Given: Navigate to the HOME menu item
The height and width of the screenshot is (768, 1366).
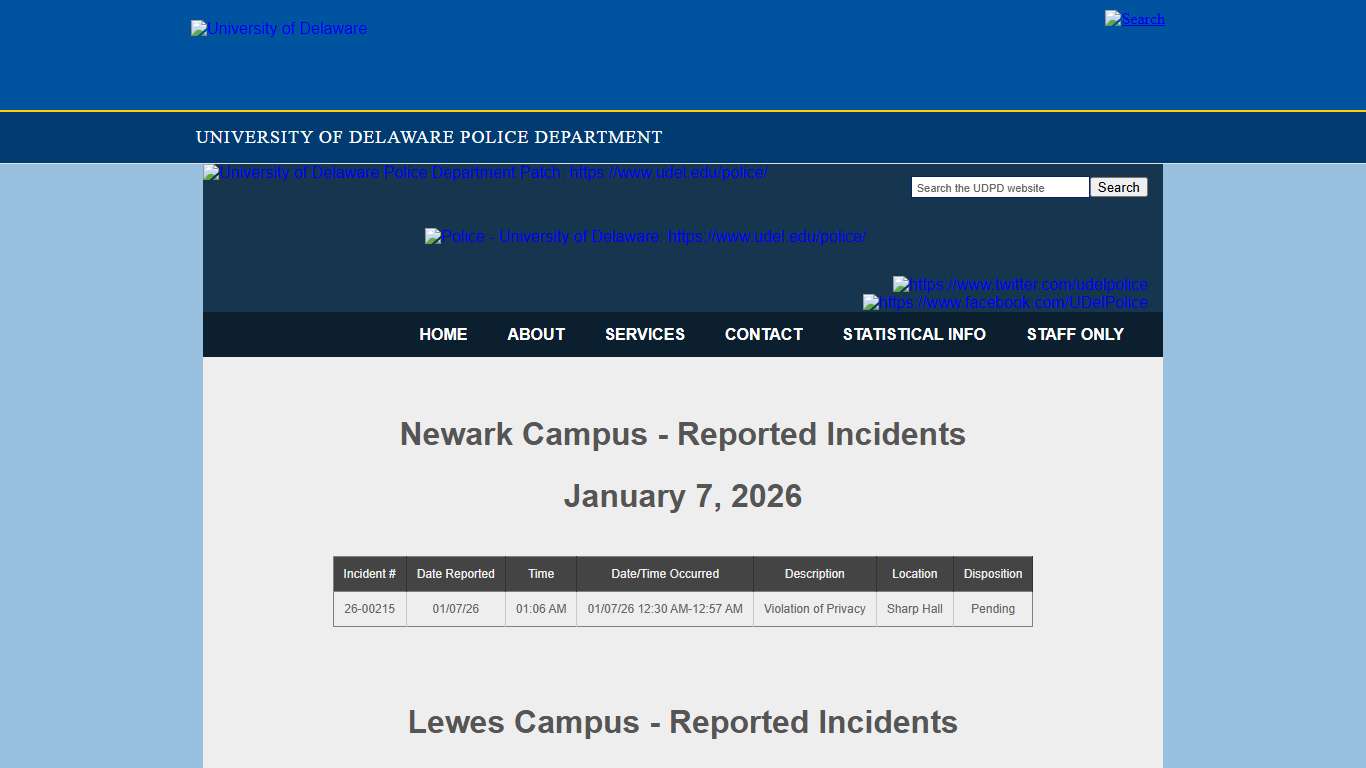Looking at the screenshot, I should point(443,334).
